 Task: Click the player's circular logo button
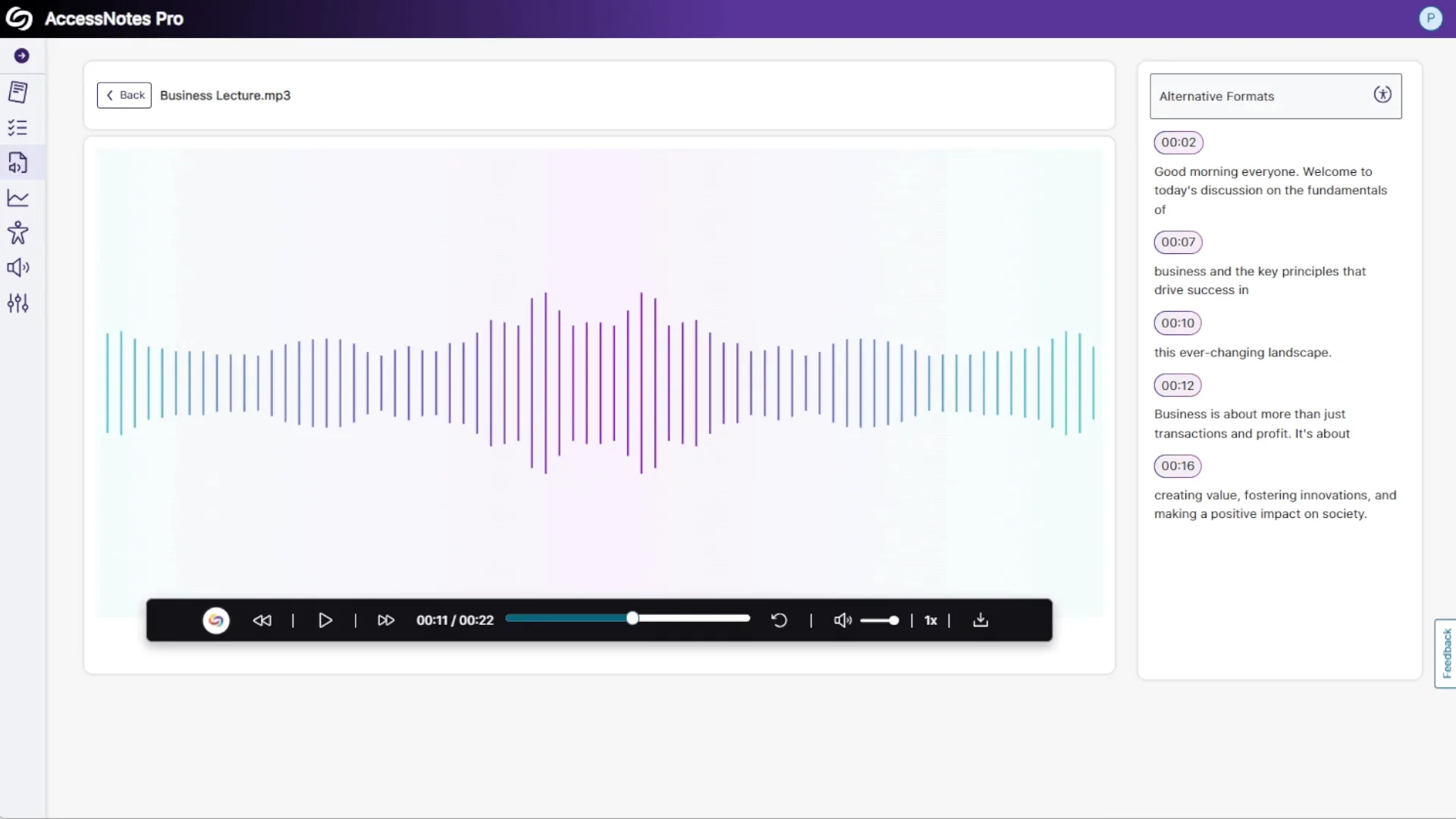point(216,620)
